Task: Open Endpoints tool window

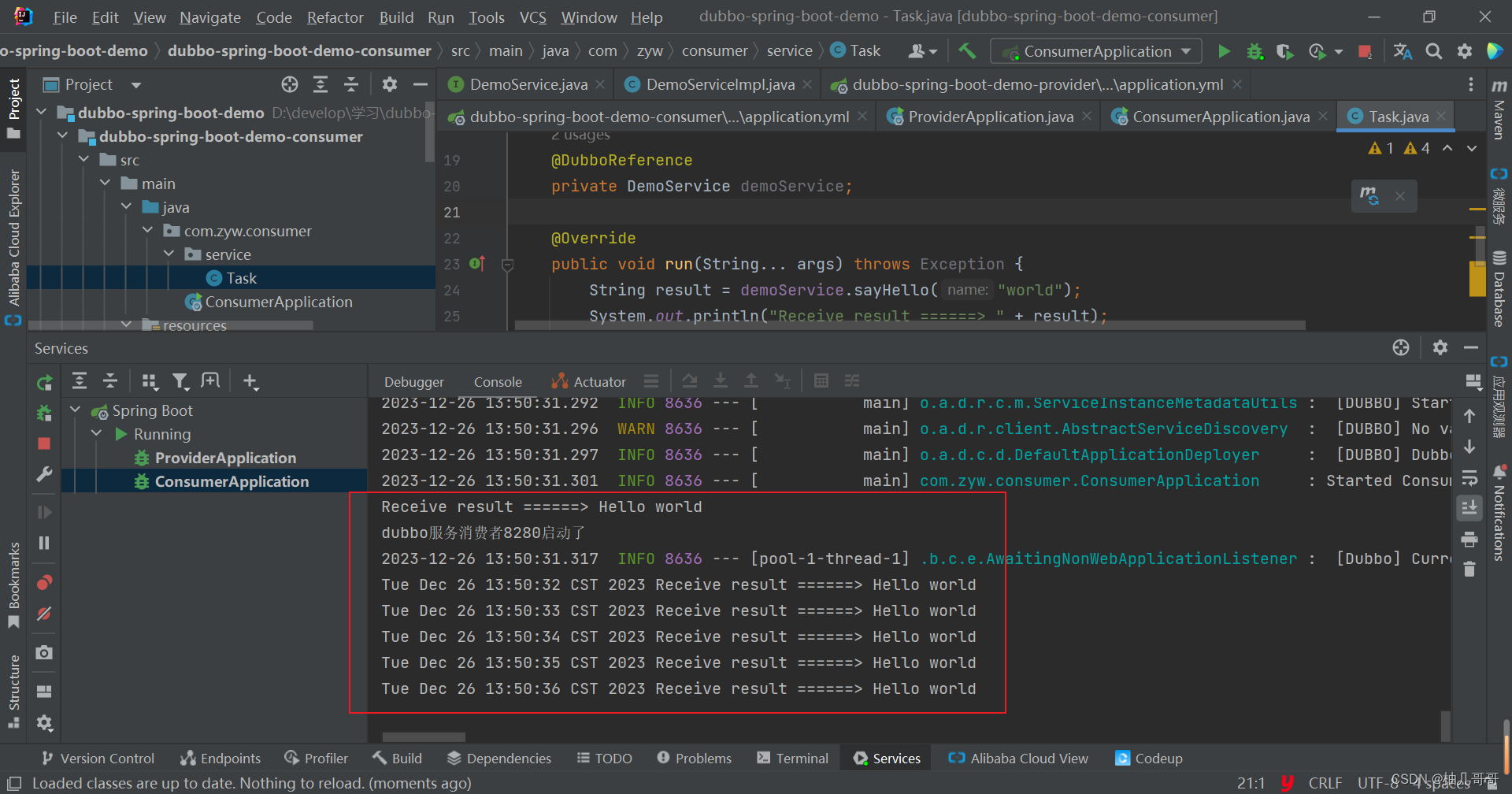Action: [x=220, y=759]
